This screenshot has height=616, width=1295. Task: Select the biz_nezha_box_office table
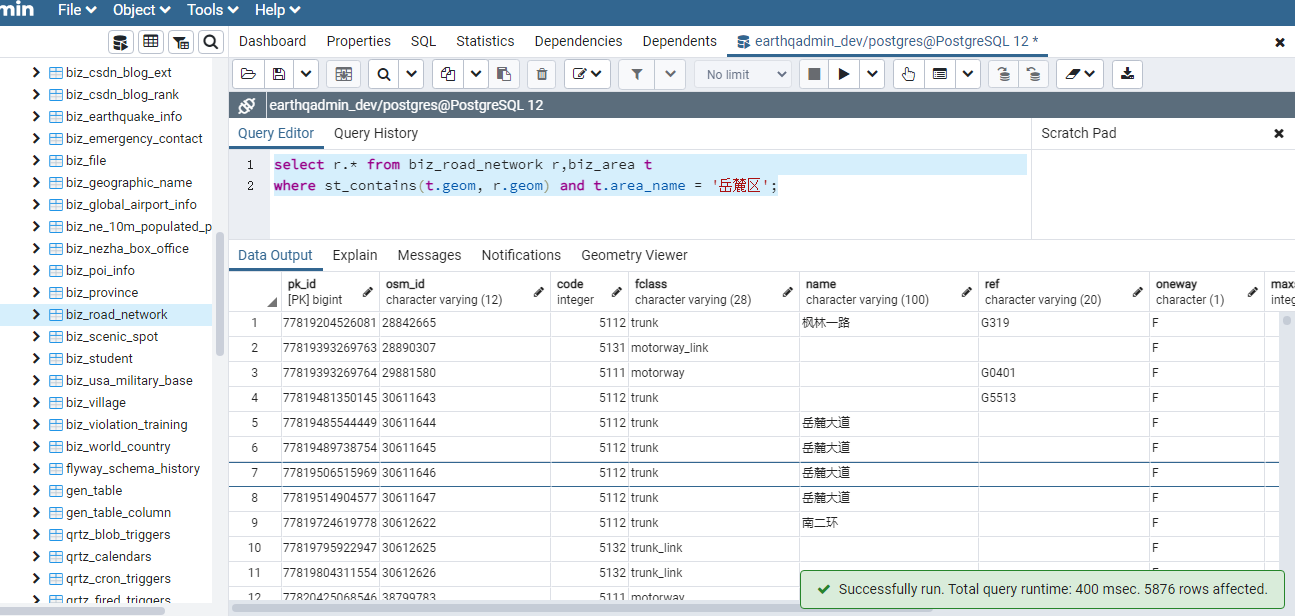coord(127,248)
